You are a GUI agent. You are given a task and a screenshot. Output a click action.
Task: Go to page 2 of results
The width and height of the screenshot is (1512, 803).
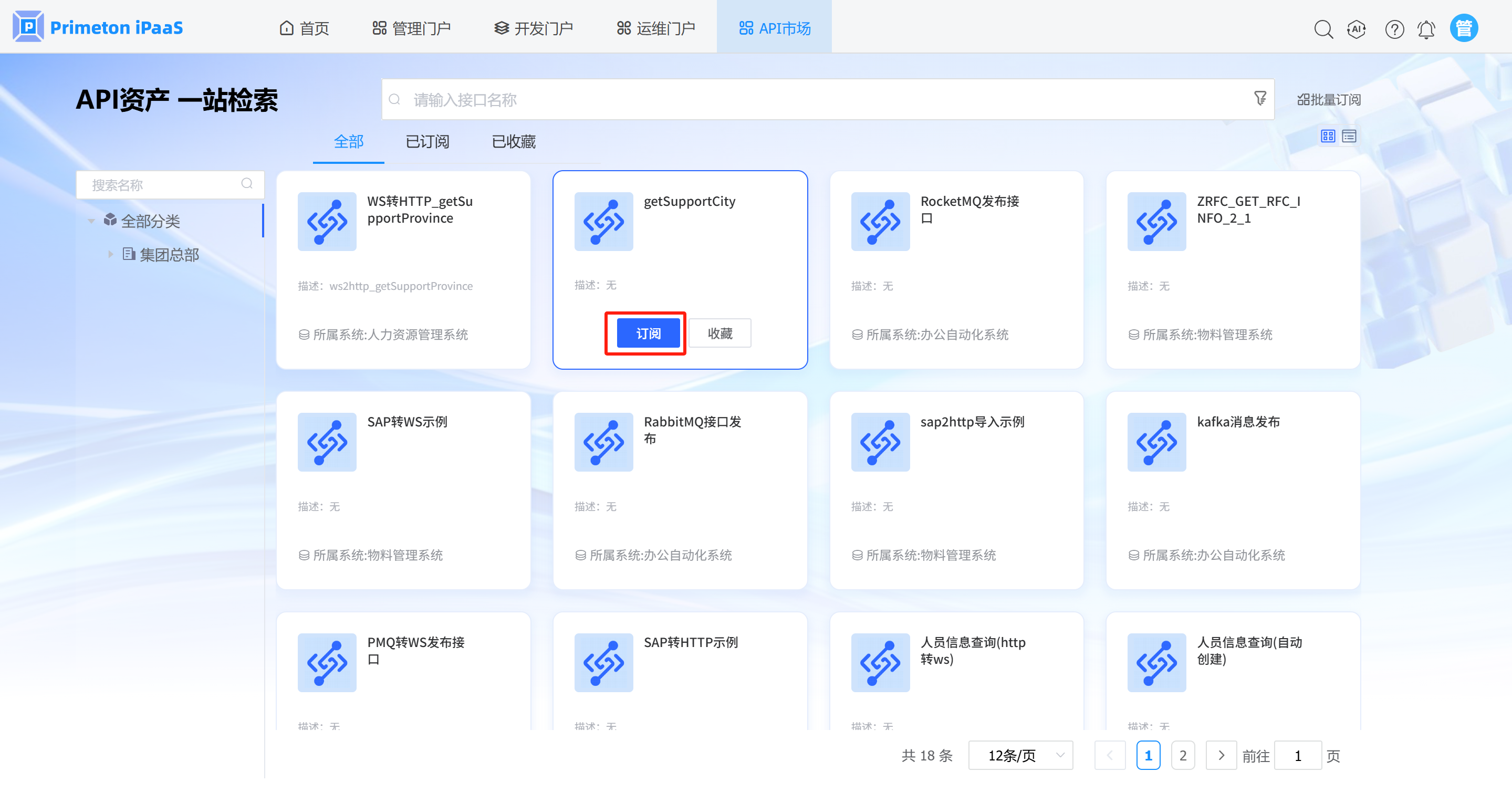[1183, 755]
